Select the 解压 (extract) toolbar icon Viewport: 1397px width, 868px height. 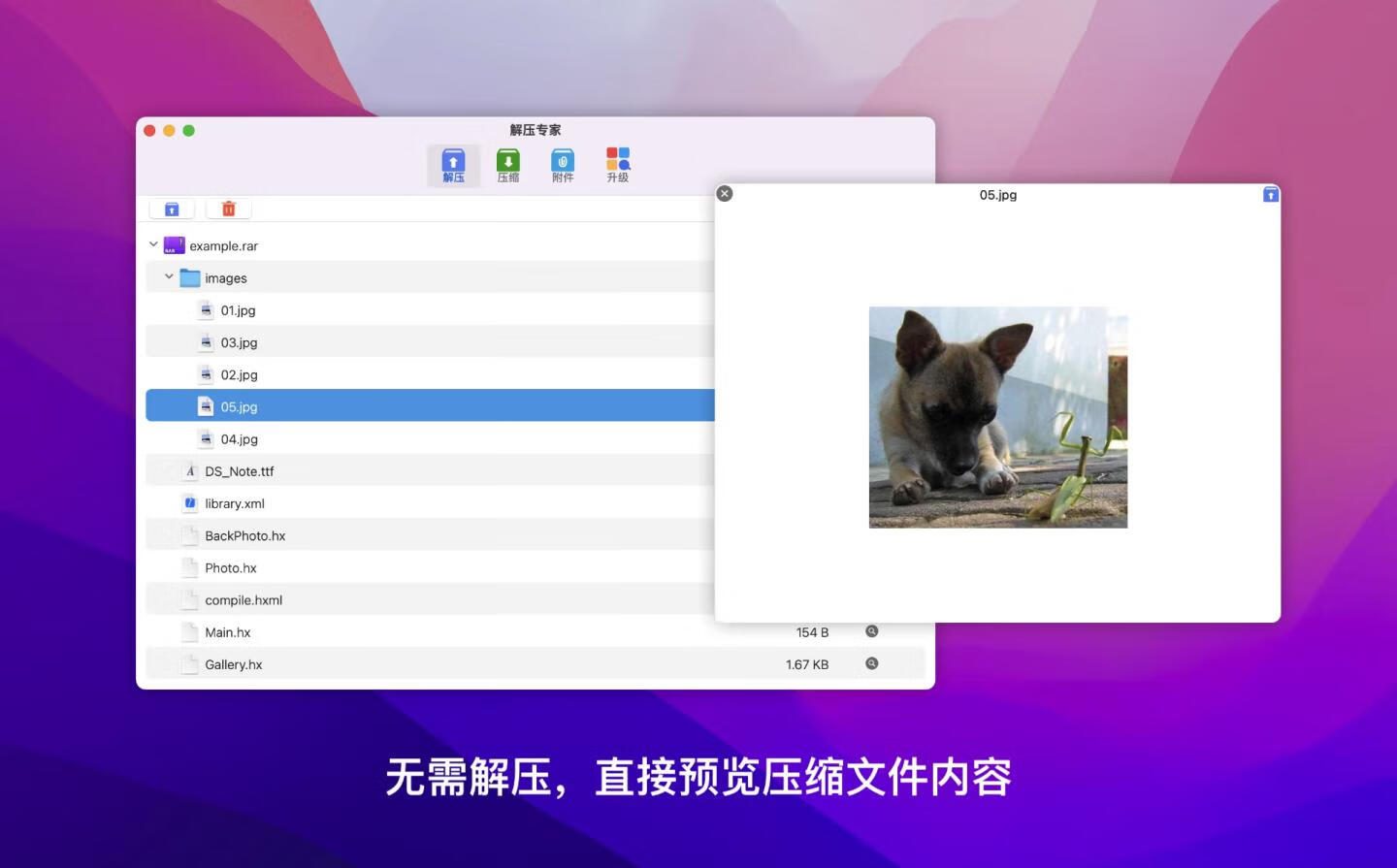[x=453, y=165]
